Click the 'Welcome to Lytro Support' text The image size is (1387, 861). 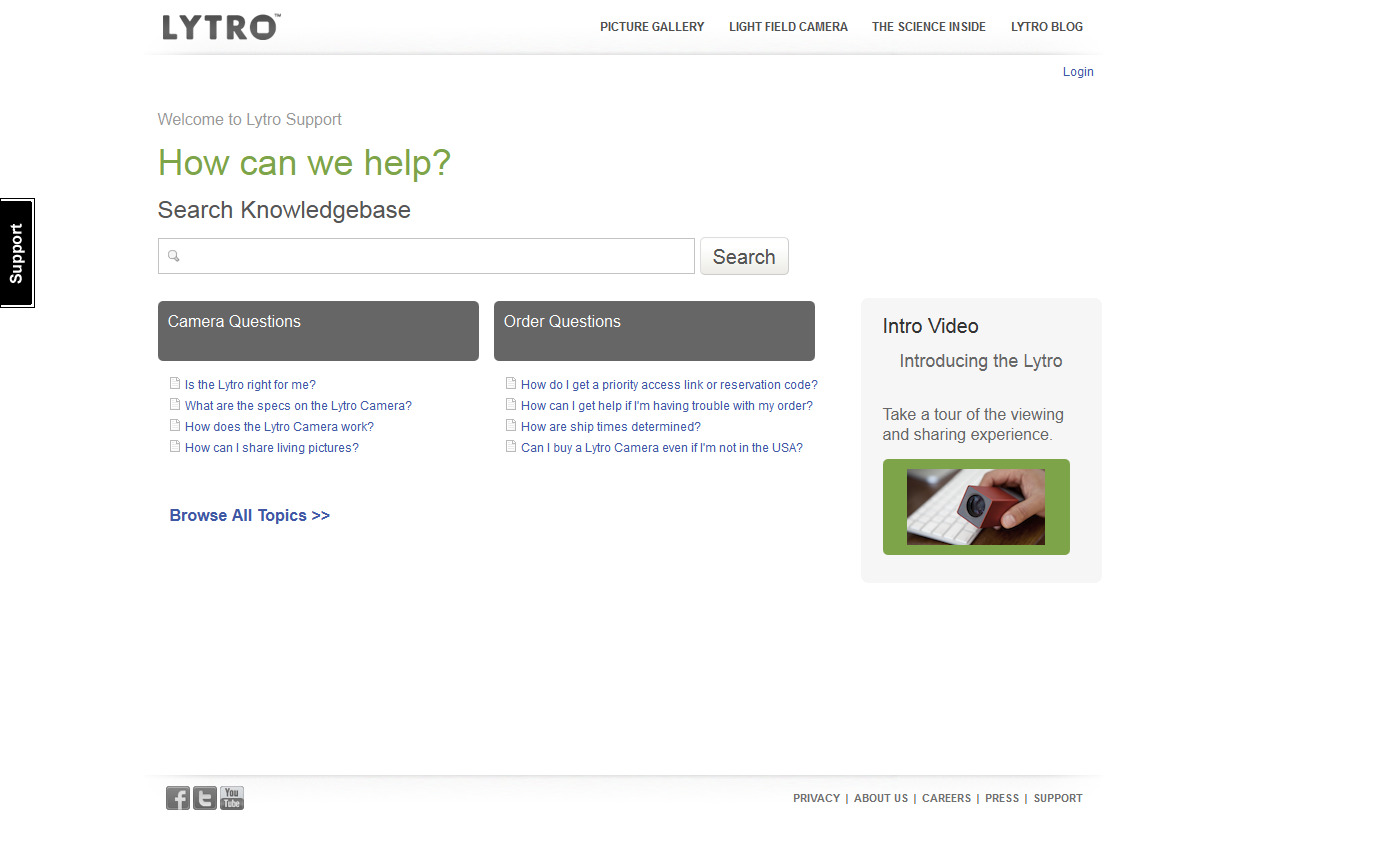(250, 120)
